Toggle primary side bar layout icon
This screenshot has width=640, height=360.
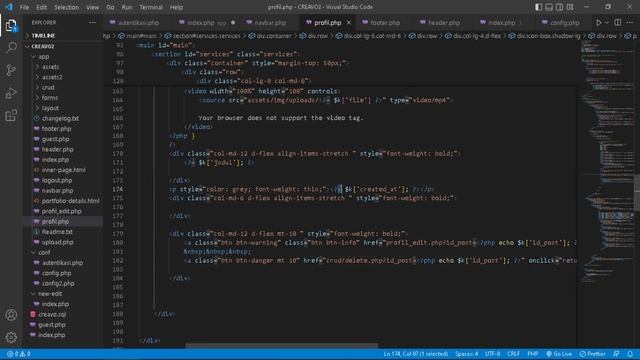point(539,7)
